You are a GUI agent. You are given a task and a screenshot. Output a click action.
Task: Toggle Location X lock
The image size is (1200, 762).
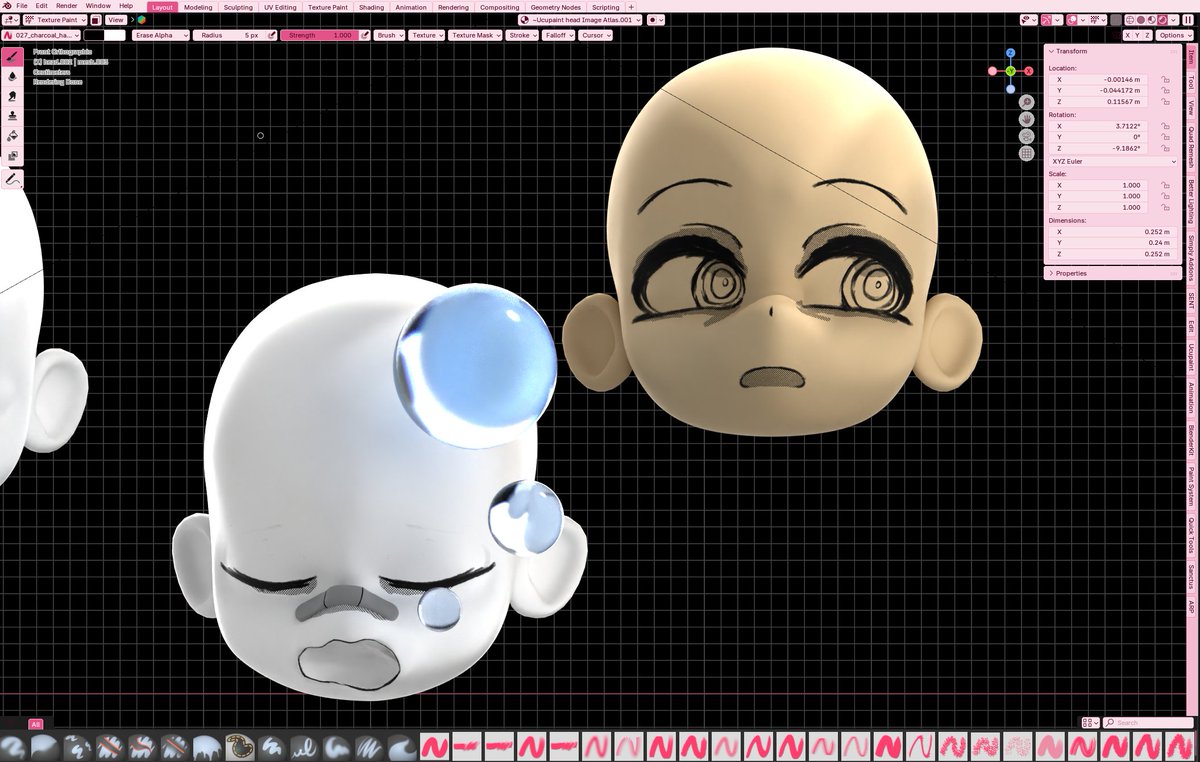[x=1166, y=79]
